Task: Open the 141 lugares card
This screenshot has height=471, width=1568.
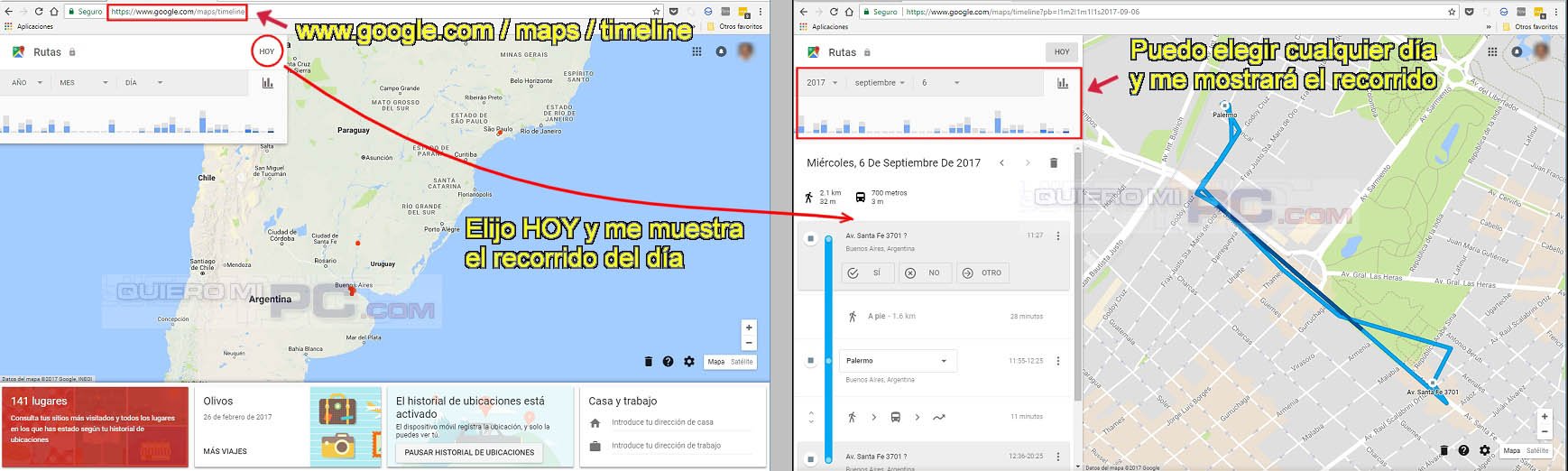Action: coord(94,427)
